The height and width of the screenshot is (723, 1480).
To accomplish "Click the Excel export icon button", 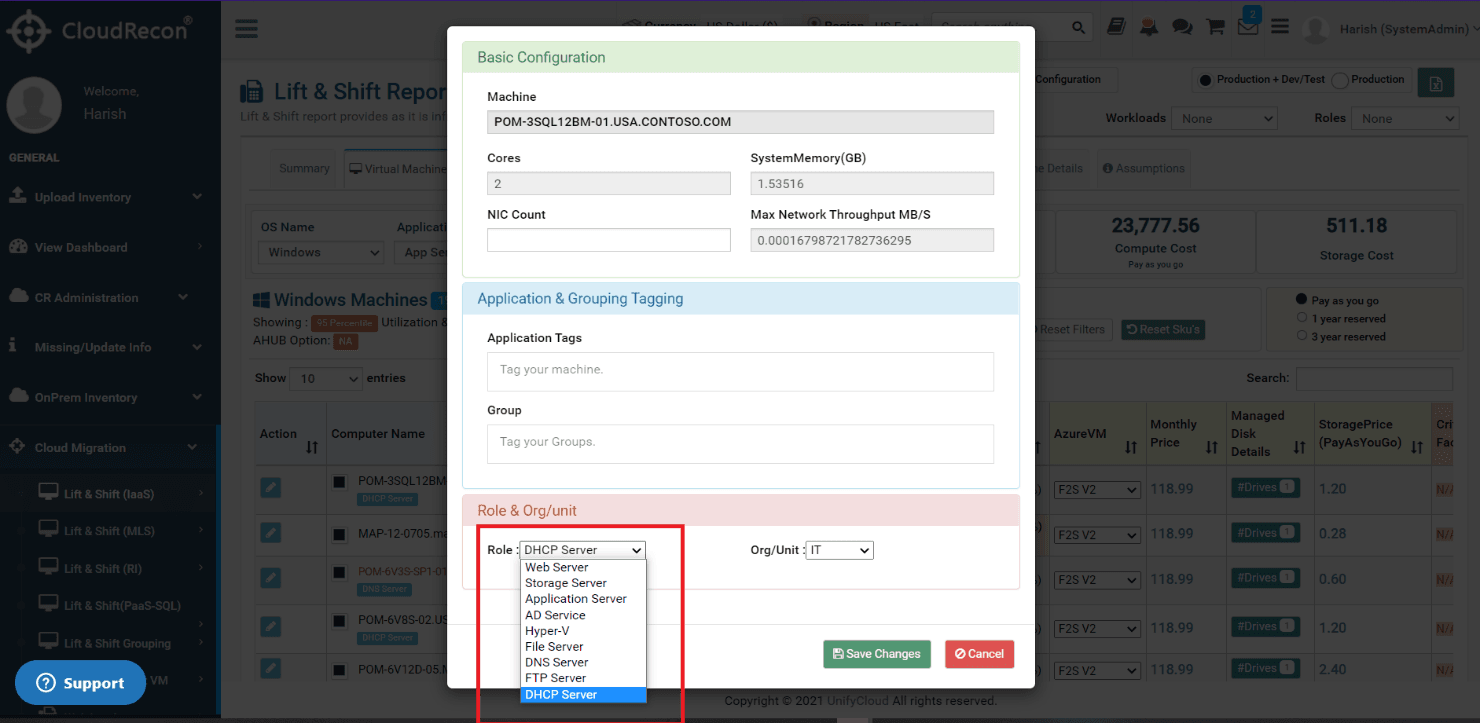I will 1436,83.
